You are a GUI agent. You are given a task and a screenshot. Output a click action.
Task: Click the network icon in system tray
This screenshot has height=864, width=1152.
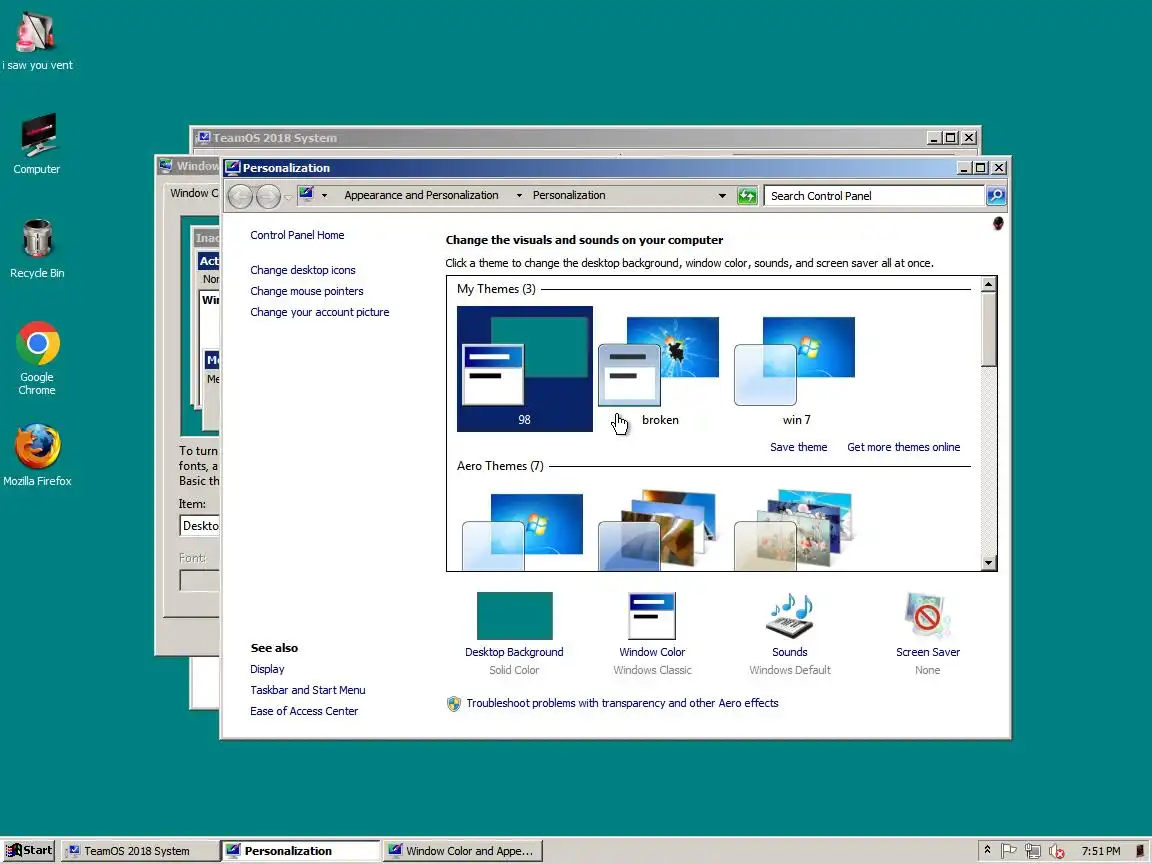pos(1032,851)
